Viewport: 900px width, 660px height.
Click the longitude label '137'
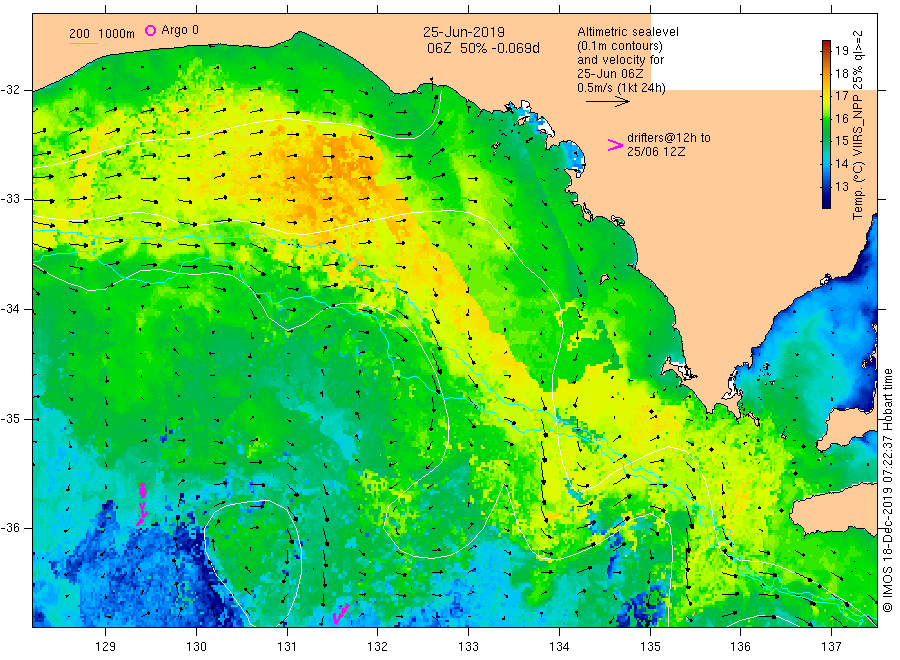[831, 647]
